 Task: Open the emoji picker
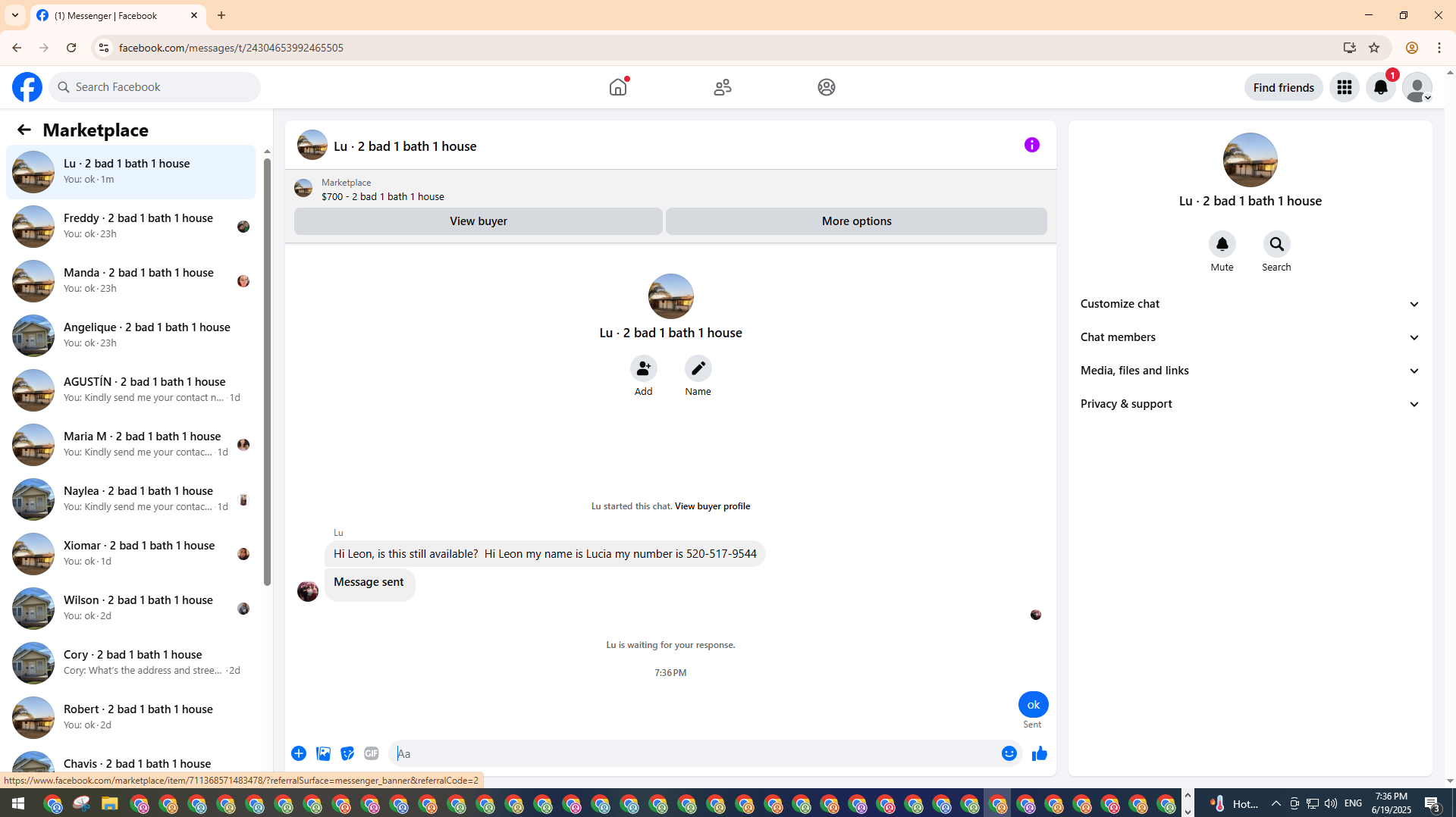1009,753
